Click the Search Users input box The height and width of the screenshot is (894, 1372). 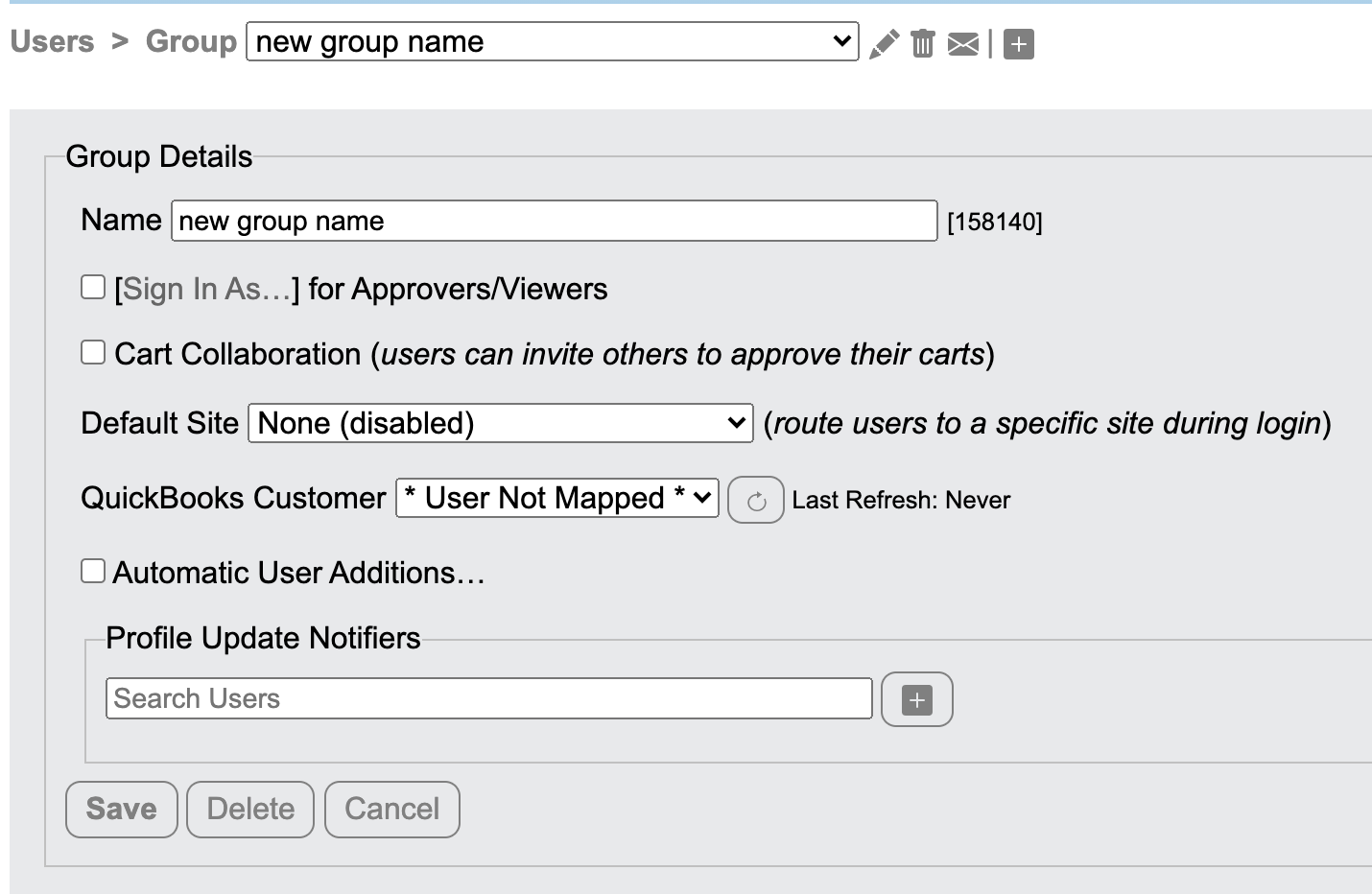click(x=488, y=698)
